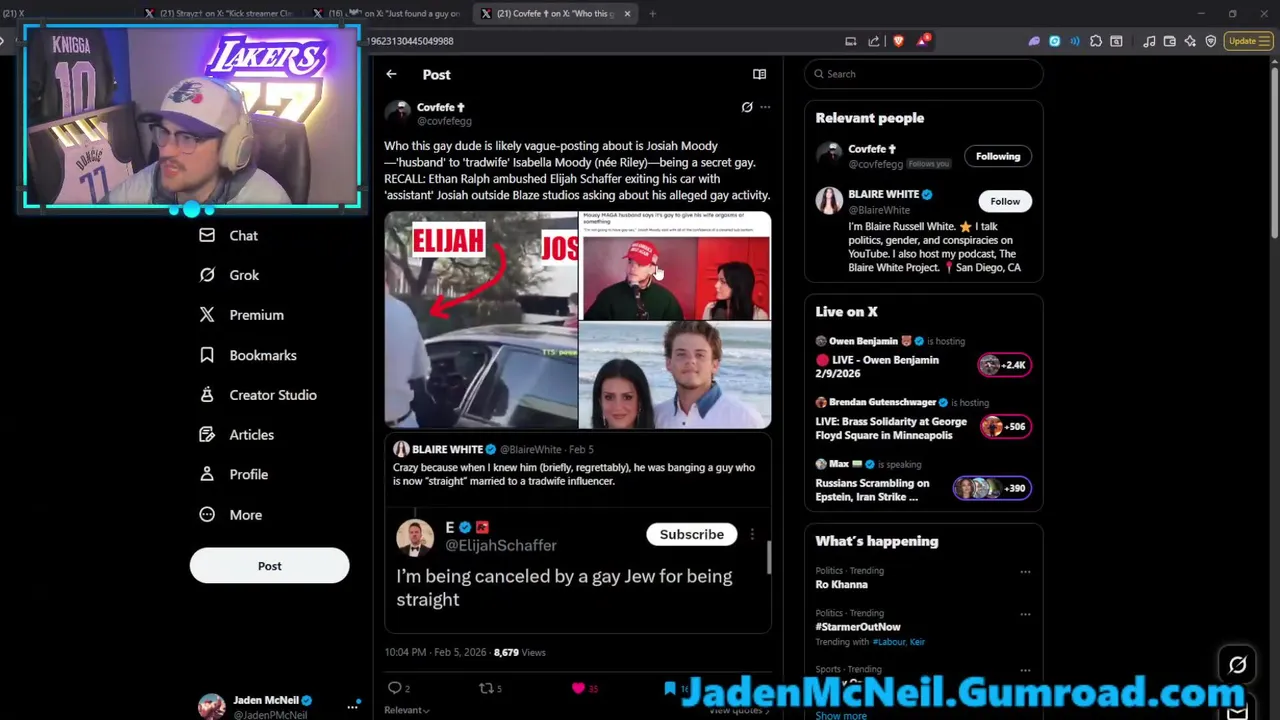
Task: Click the Search input field
Action: click(x=924, y=74)
